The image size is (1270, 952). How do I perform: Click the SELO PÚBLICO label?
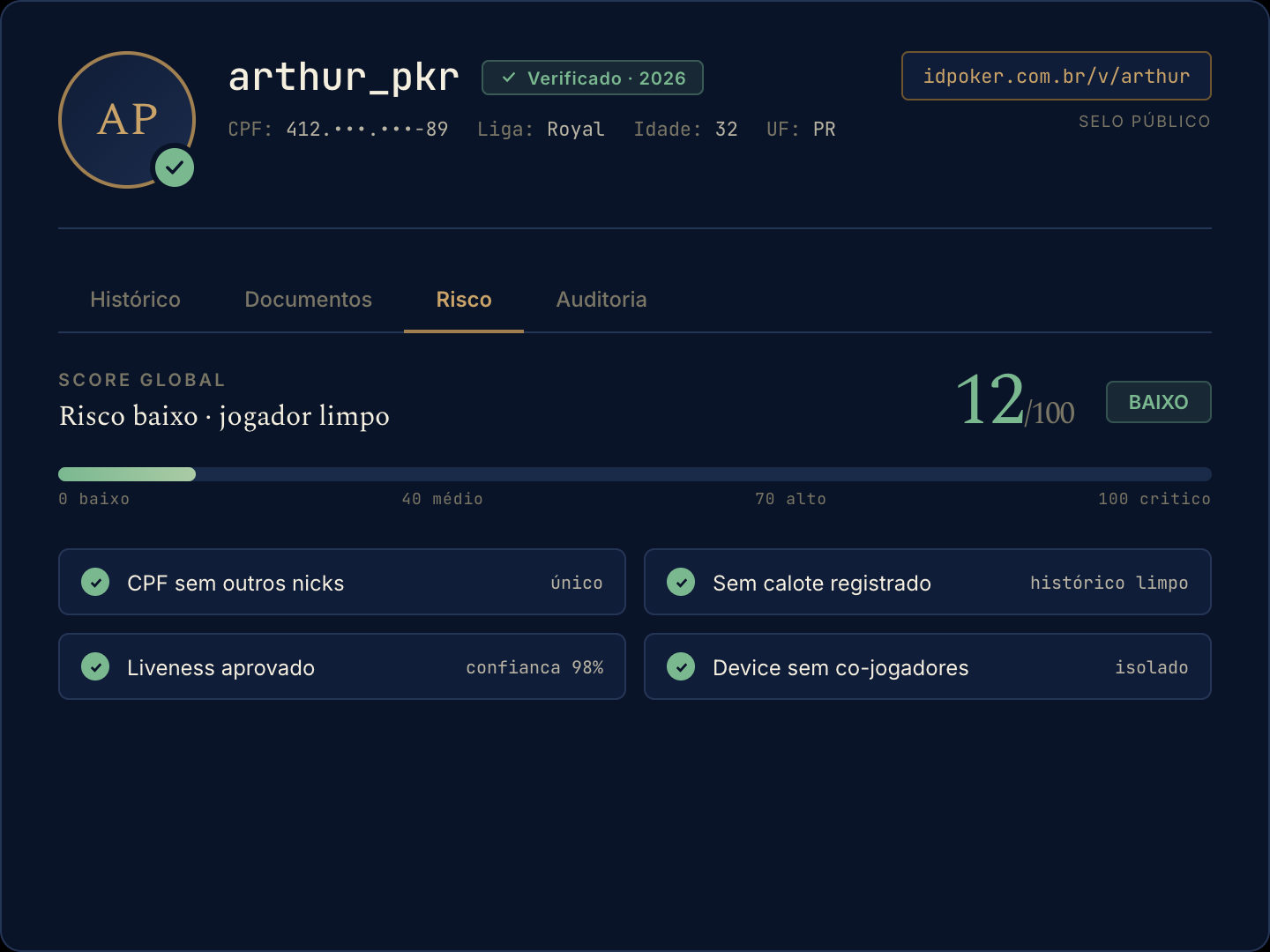1145,122
